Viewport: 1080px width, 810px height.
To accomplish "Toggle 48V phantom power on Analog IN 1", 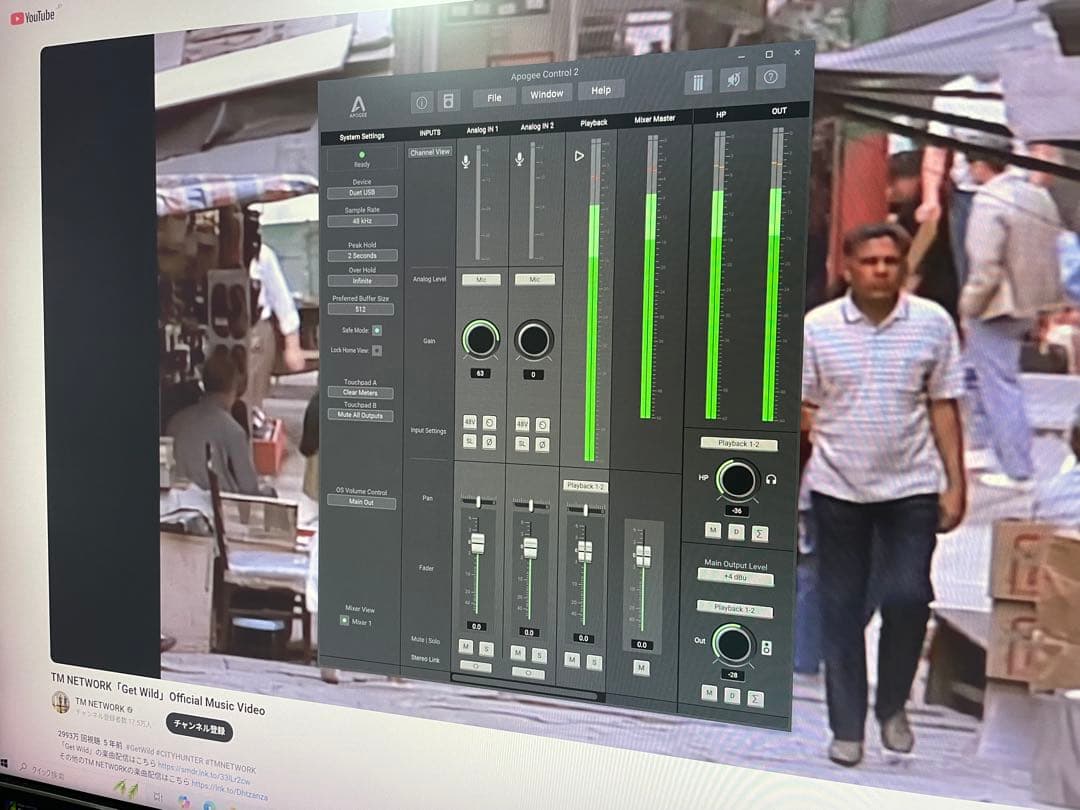I will 469,423.
